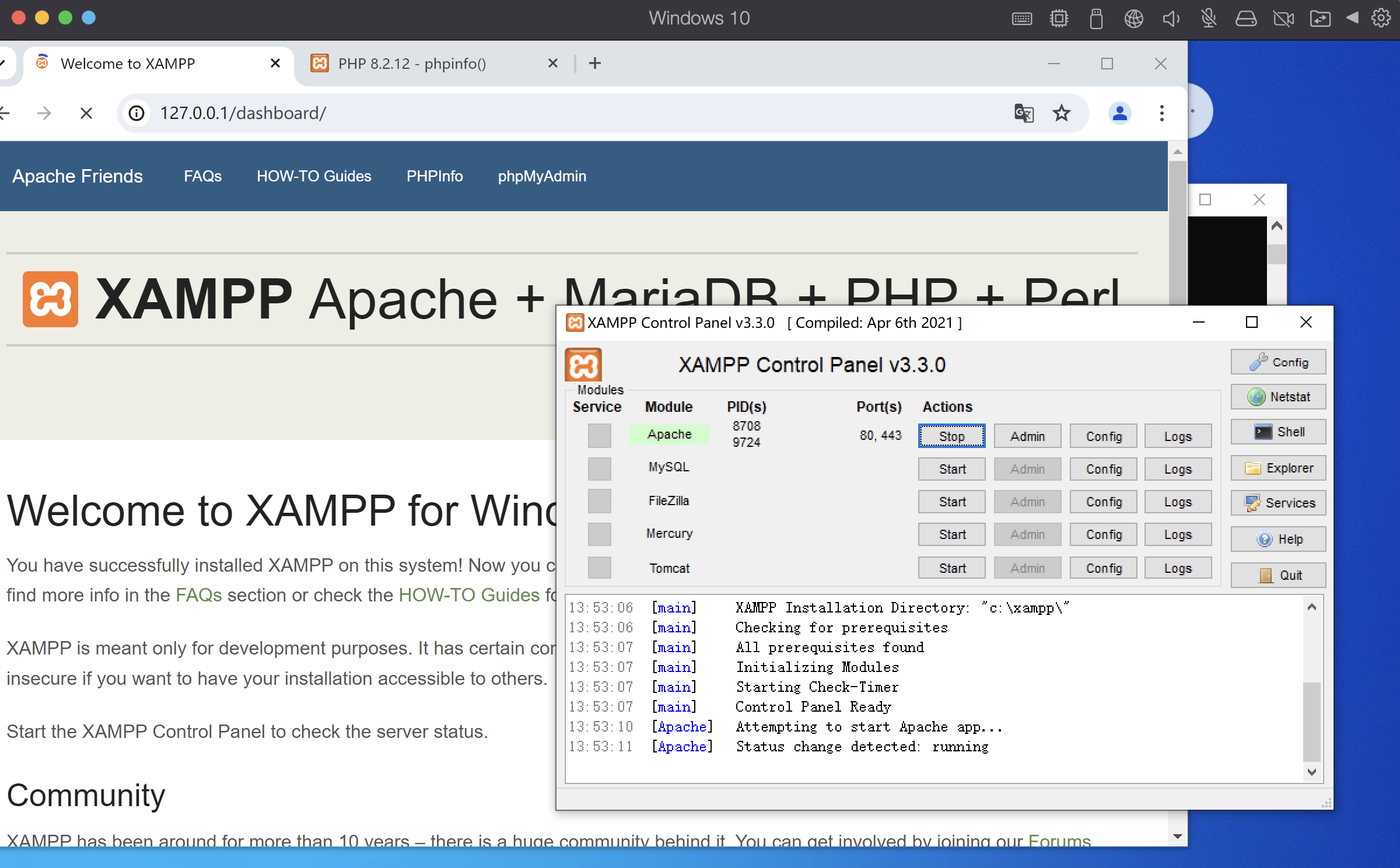The width and height of the screenshot is (1400, 868).
Task: Open HOW-TO Guides in navbar
Action: [314, 176]
